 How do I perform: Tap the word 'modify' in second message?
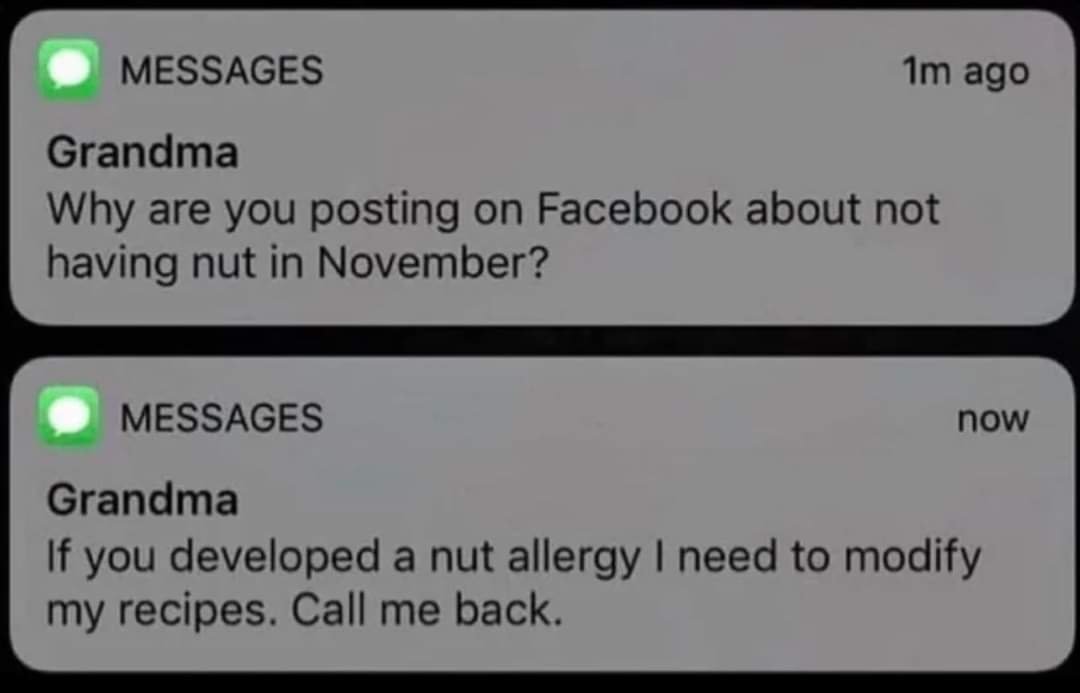pyautogui.click(x=912, y=558)
